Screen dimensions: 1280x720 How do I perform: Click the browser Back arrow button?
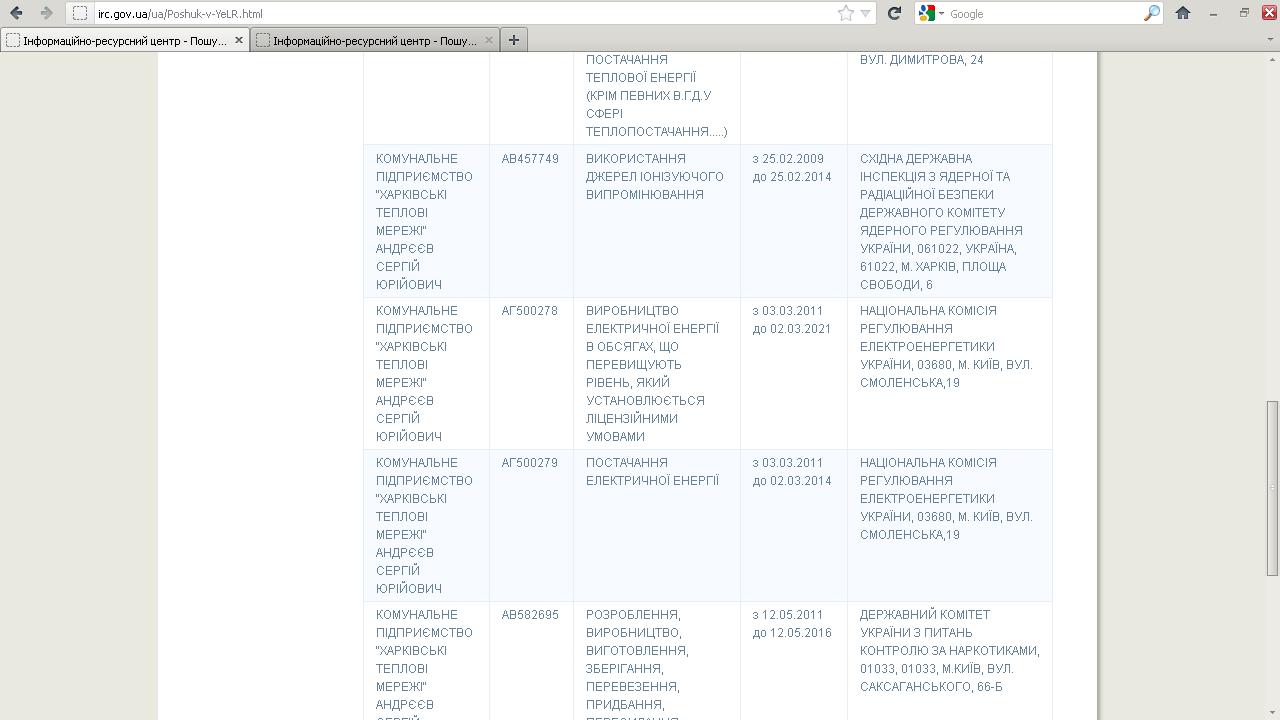coord(16,13)
